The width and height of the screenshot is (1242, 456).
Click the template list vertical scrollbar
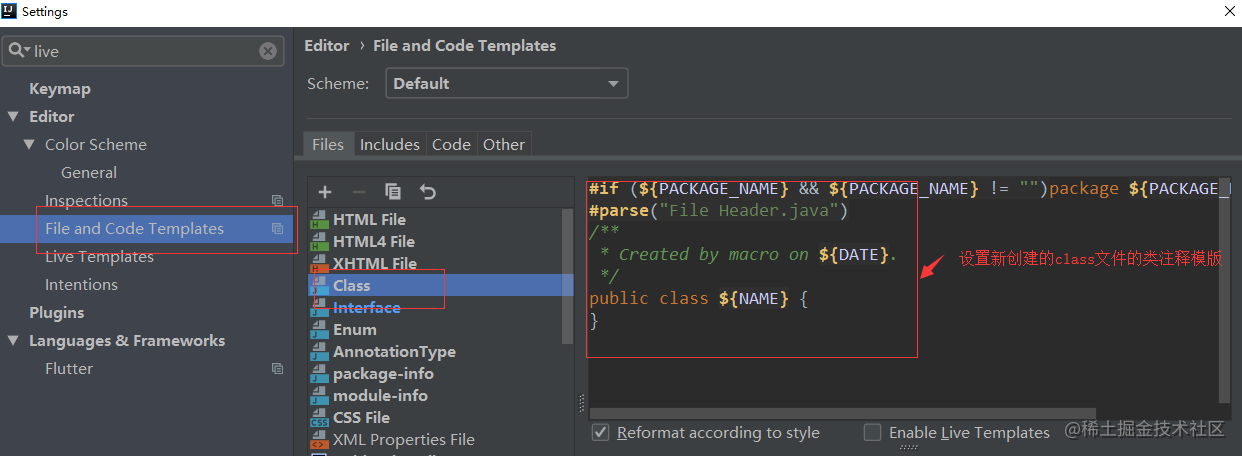click(569, 275)
